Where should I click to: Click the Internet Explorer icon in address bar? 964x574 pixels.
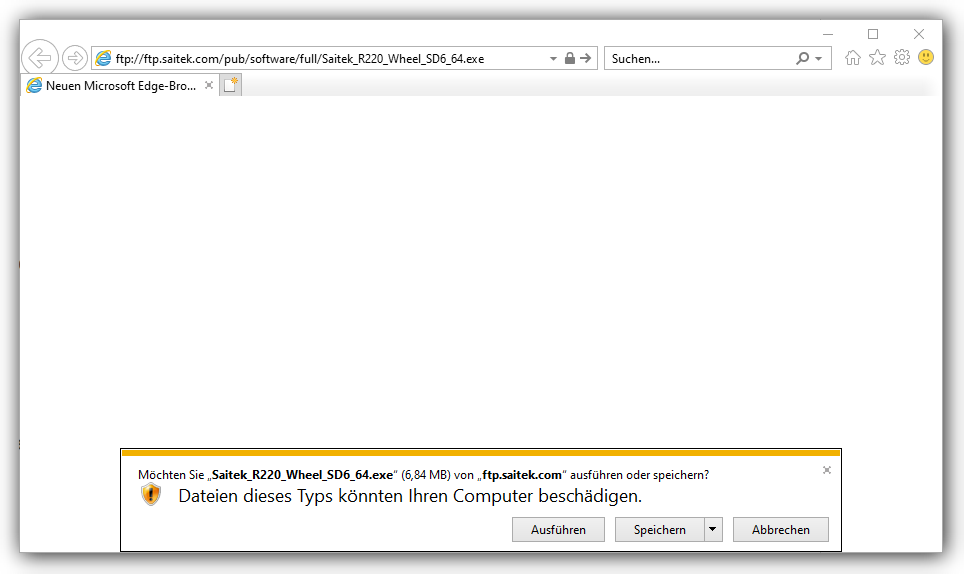point(103,58)
